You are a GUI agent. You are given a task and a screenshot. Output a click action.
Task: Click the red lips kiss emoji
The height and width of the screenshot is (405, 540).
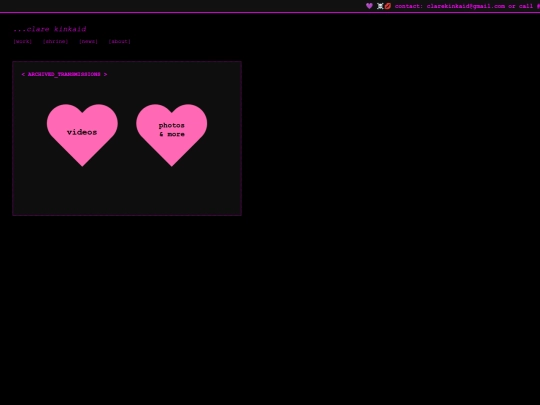pos(387,6)
